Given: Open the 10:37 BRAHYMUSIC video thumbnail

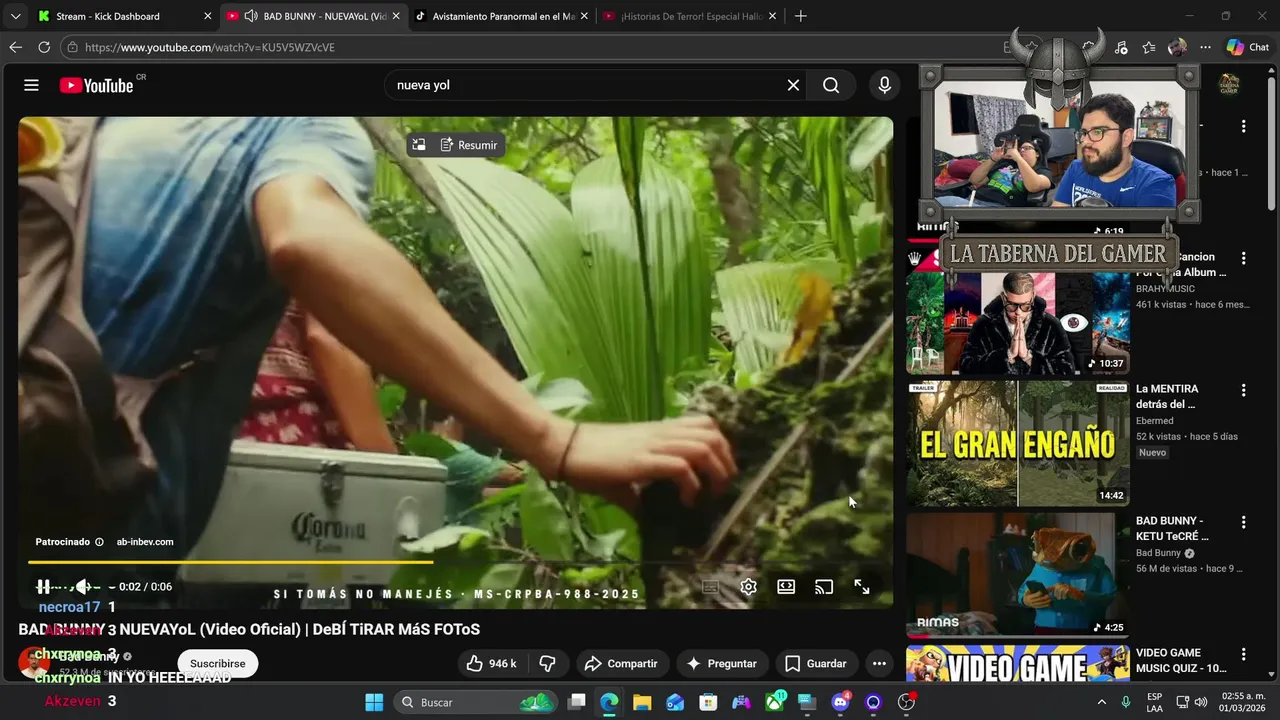Looking at the screenshot, I should coord(1018,310).
